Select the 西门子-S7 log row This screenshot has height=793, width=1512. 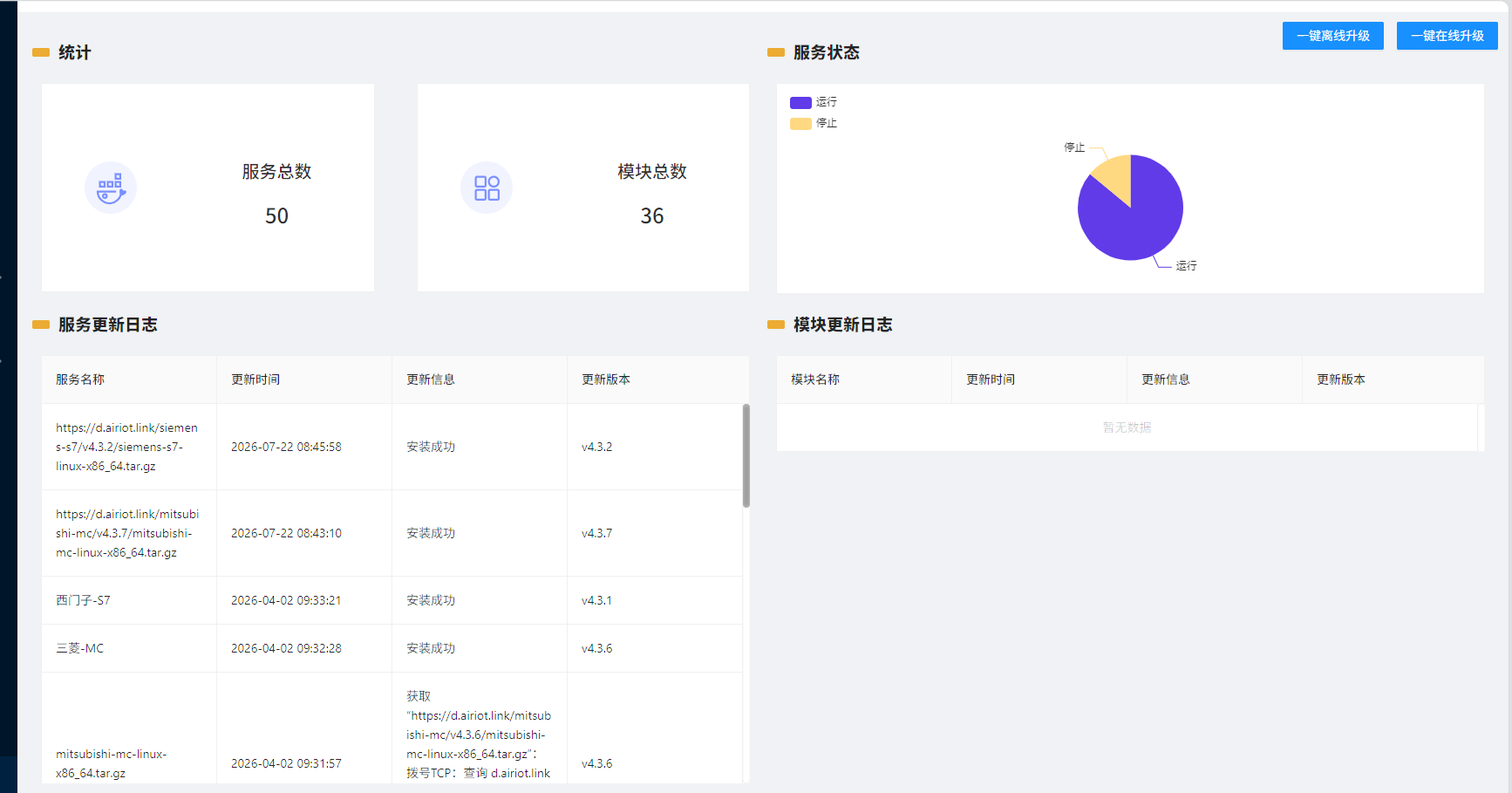pyautogui.click(x=392, y=600)
